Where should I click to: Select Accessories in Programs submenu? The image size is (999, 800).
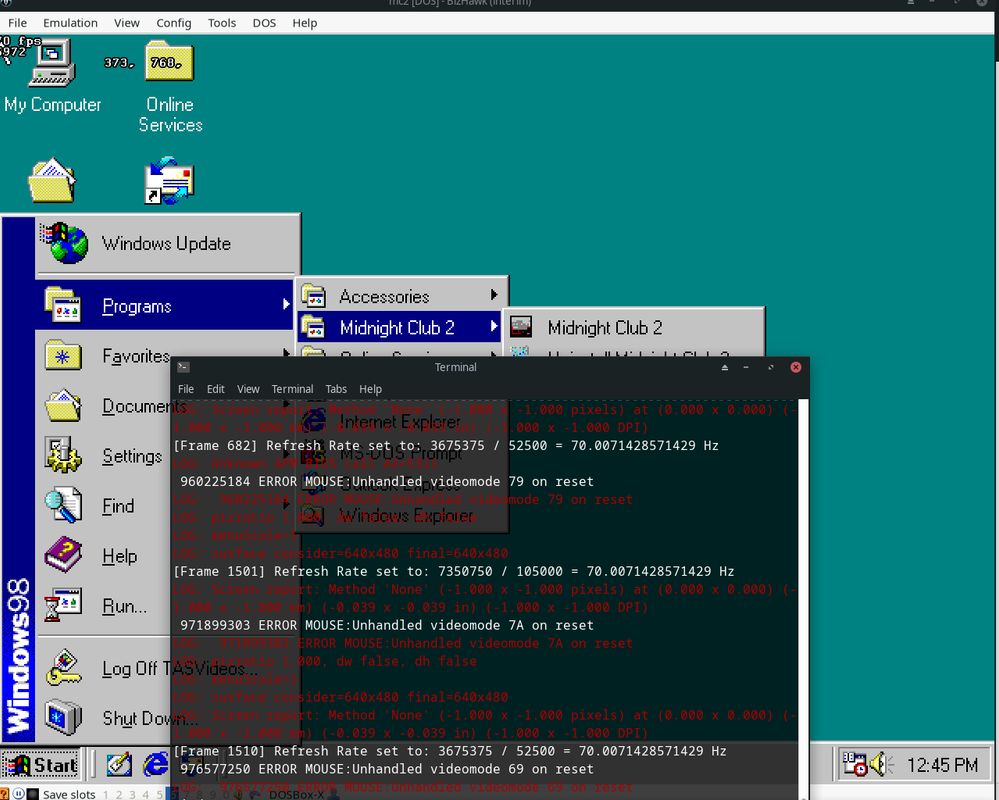click(402, 296)
